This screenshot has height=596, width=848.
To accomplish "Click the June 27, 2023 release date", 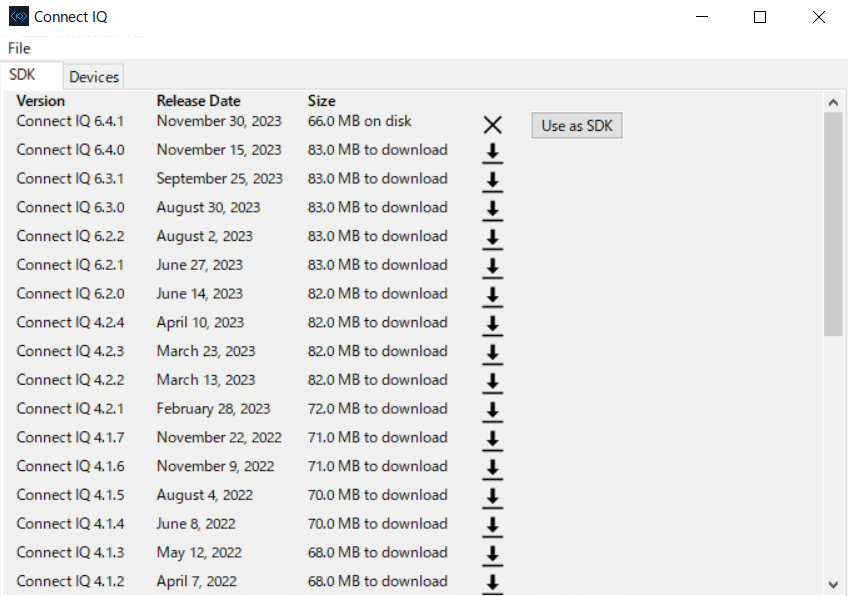I will 200,265.
